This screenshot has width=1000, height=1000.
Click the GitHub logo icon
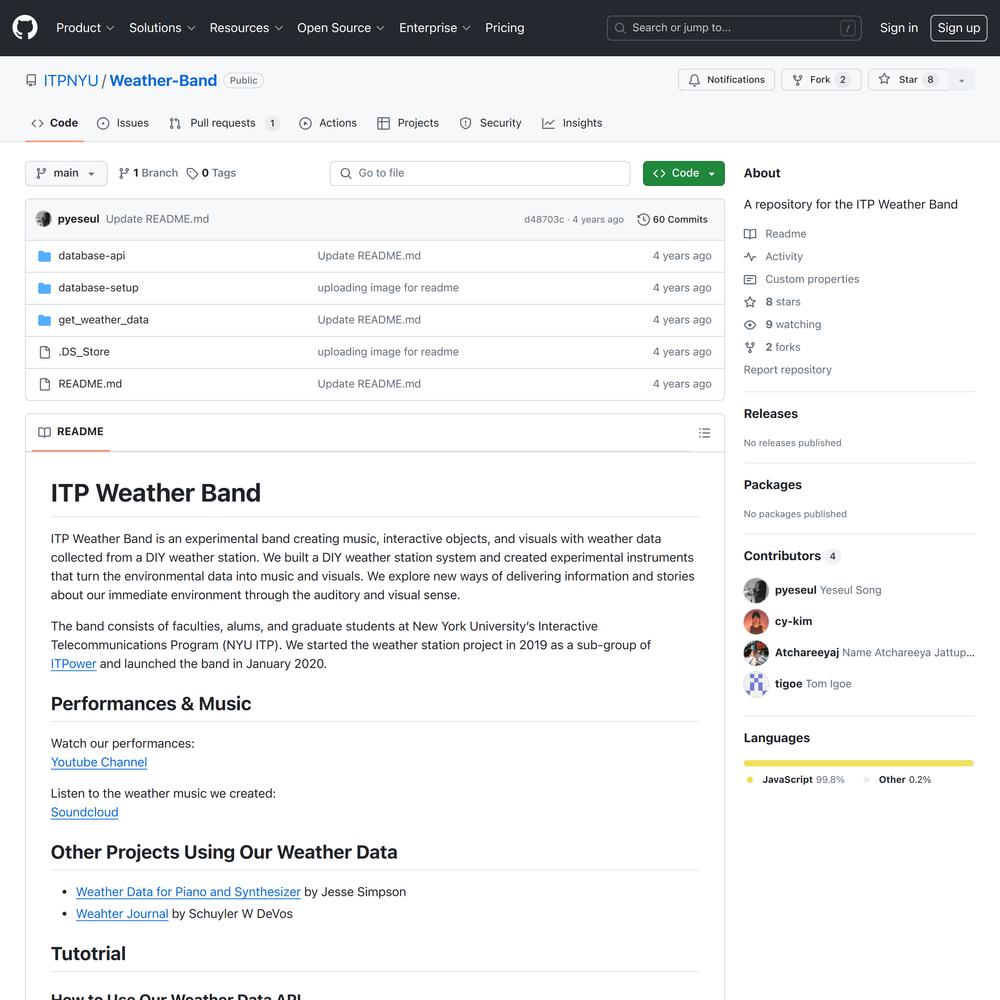pos(25,27)
